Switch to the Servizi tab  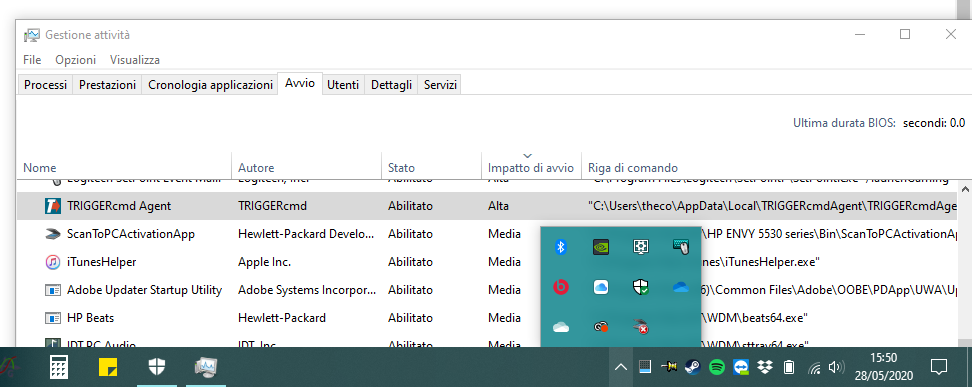pos(440,85)
